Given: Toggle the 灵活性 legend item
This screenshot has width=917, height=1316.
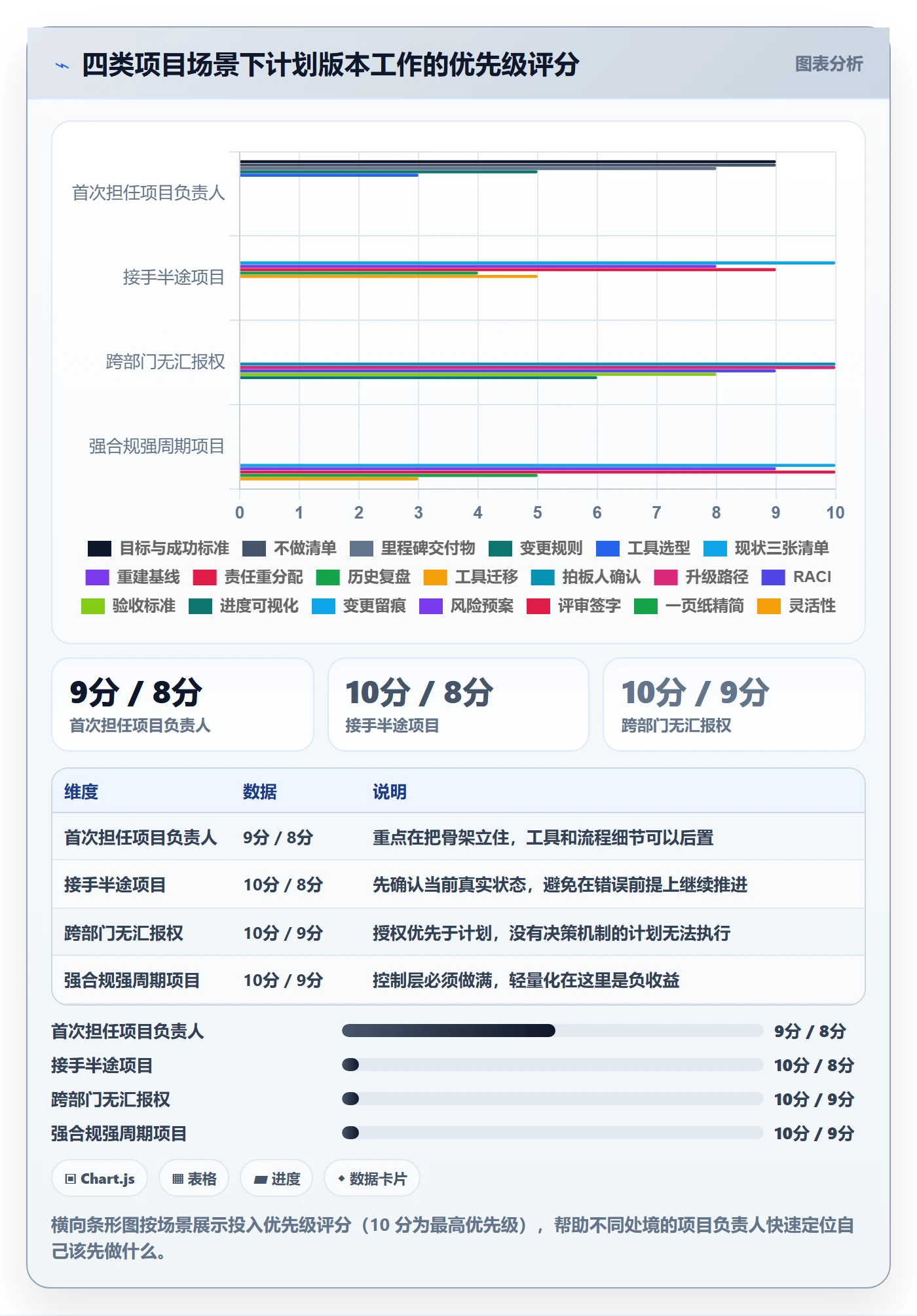Looking at the screenshot, I should point(796,606).
